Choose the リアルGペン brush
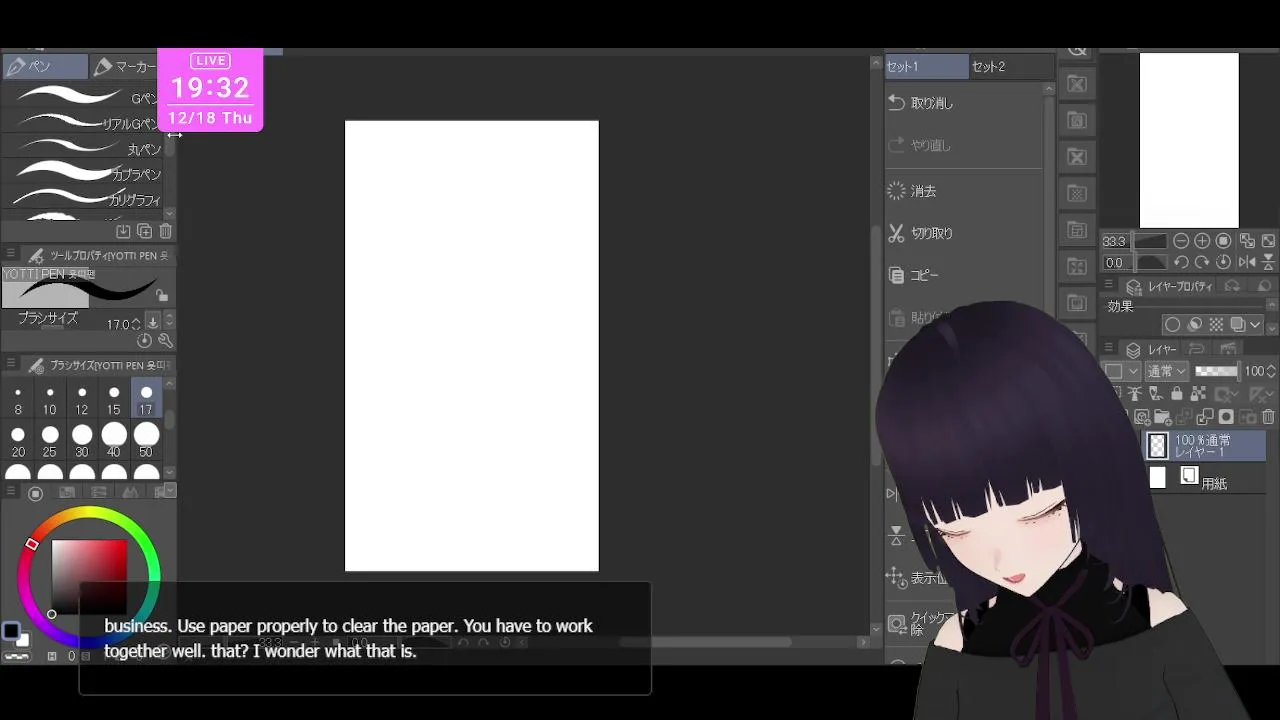 (x=84, y=122)
